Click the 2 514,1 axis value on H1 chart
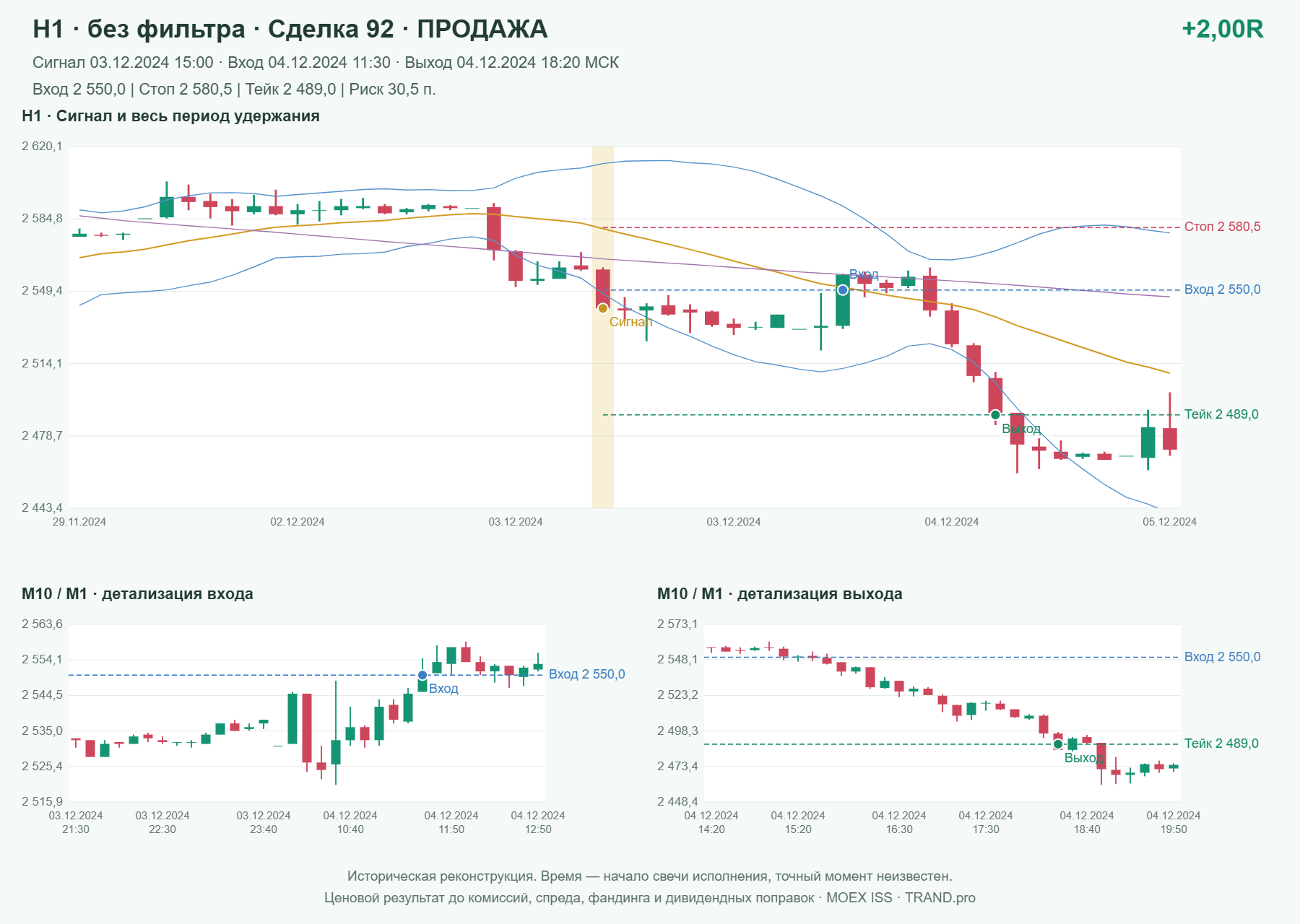The width and height of the screenshot is (1300, 924). 42,364
